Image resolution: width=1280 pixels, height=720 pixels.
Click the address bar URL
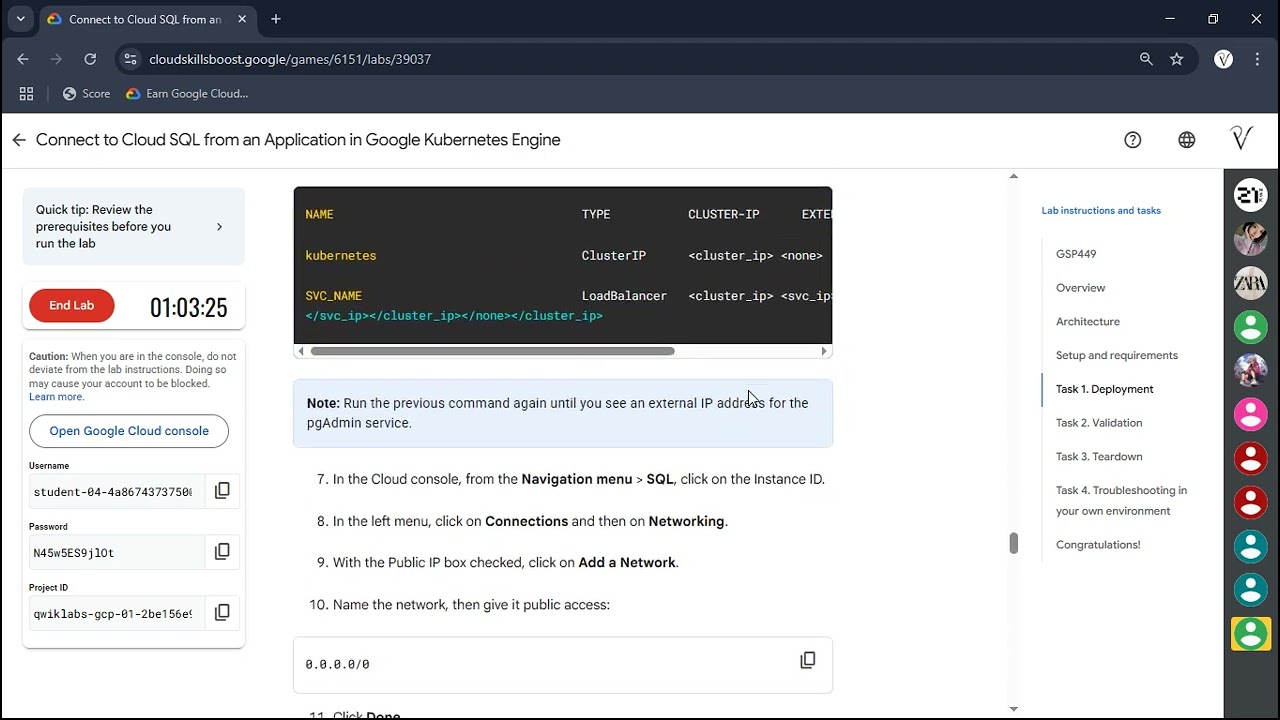coord(290,59)
